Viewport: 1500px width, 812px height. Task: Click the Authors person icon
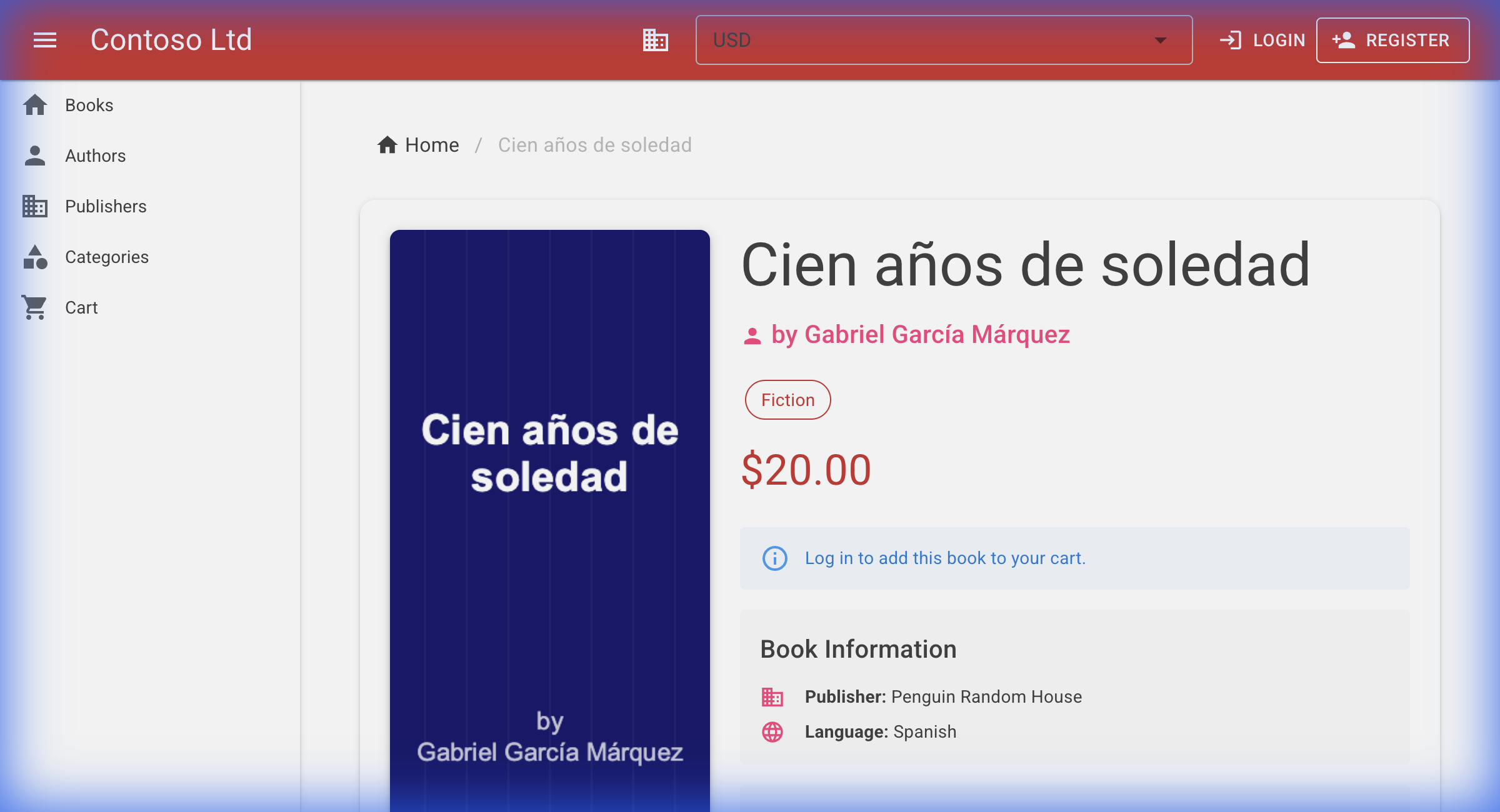[x=35, y=156]
